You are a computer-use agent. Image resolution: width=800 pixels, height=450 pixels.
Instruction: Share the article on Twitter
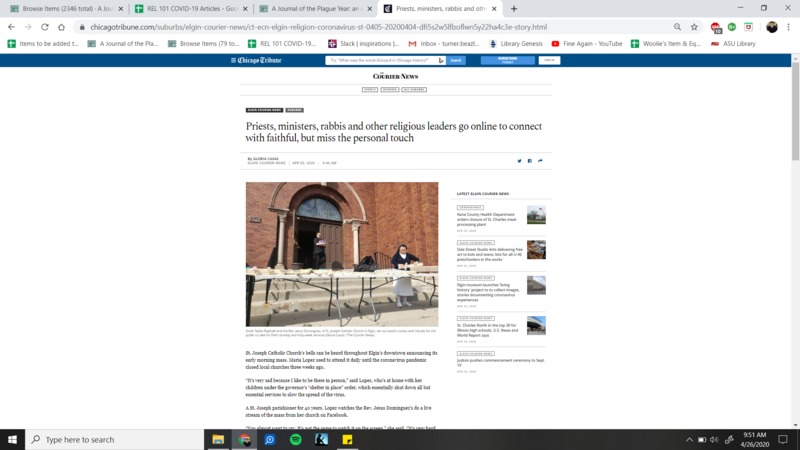[x=519, y=161]
